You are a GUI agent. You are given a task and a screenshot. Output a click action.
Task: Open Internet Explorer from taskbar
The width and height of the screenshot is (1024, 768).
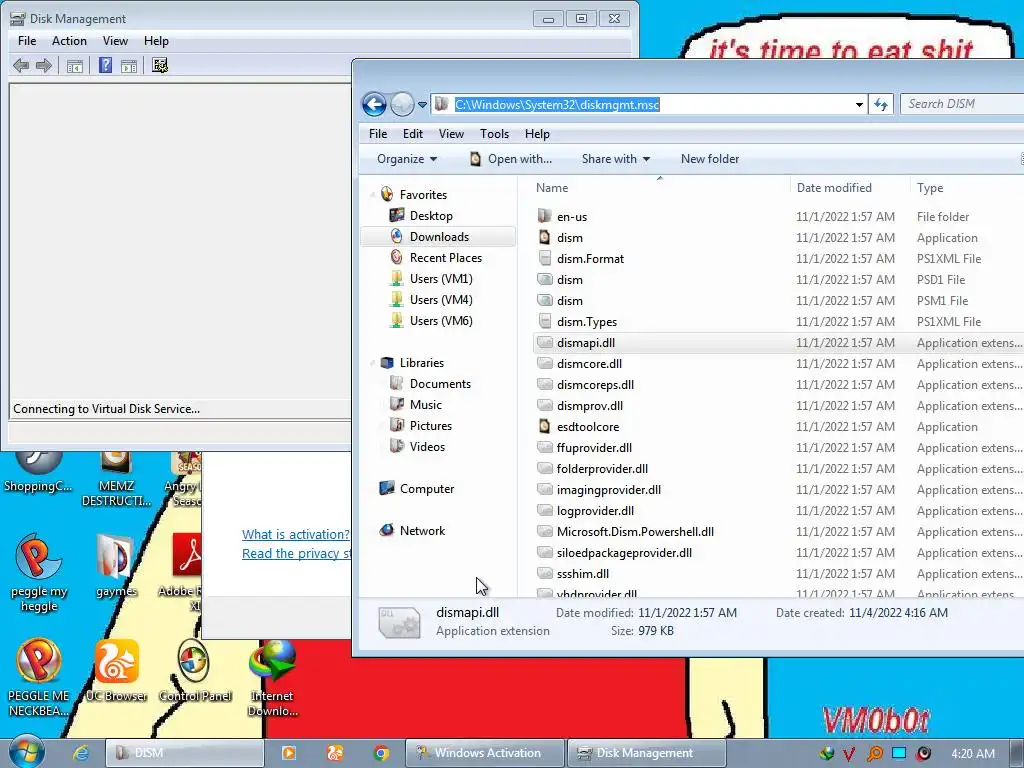click(80, 753)
